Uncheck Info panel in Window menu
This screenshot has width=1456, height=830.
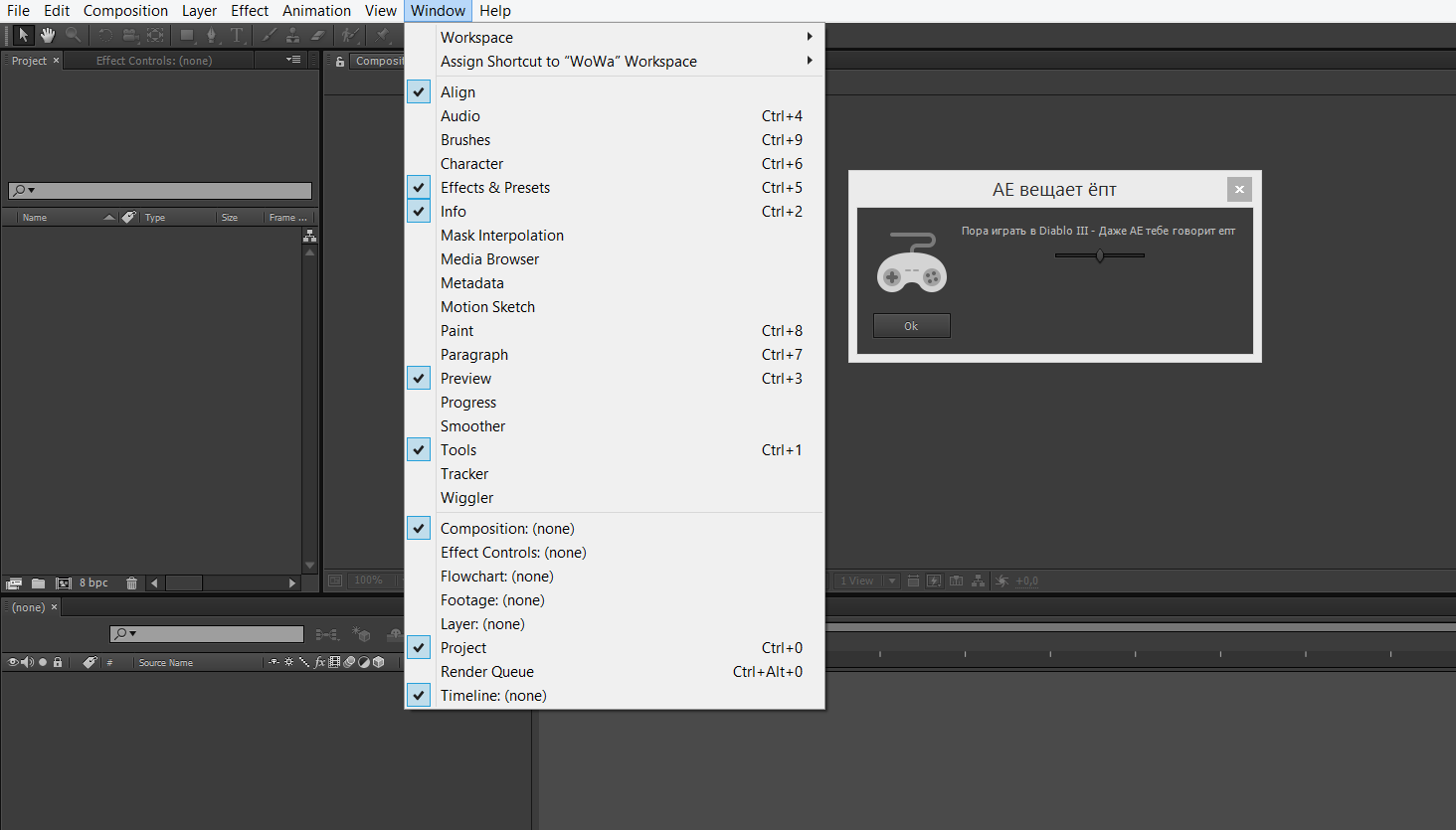[419, 211]
